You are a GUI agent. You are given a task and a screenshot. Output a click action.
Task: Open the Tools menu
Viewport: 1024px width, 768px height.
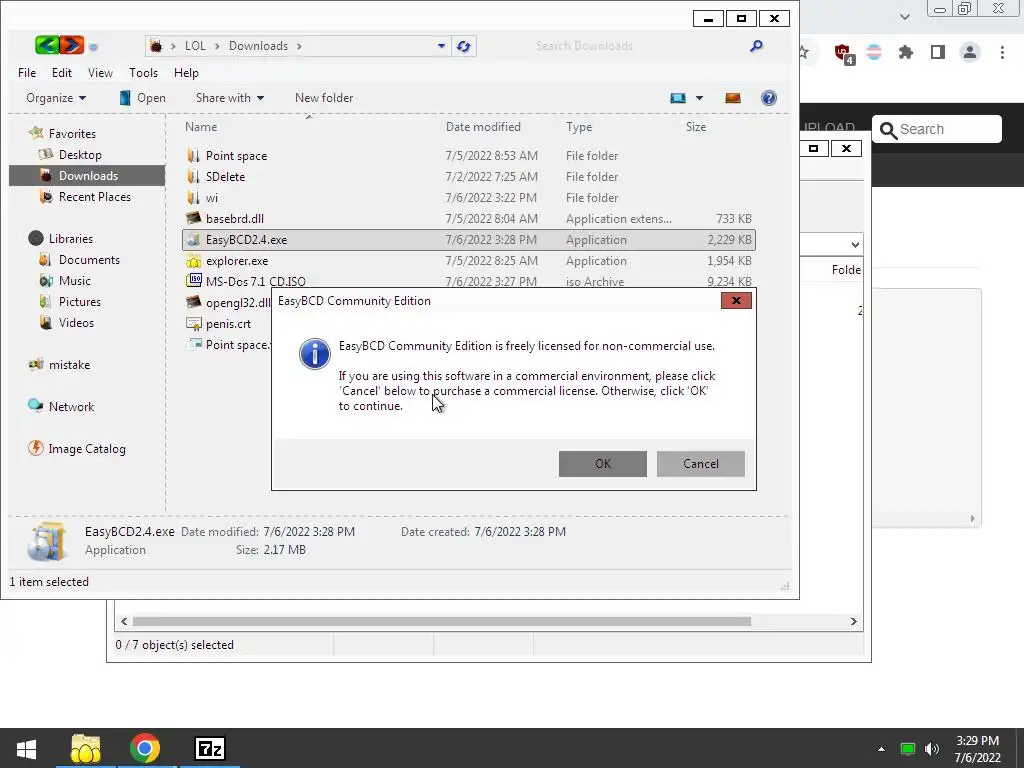tap(143, 72)
